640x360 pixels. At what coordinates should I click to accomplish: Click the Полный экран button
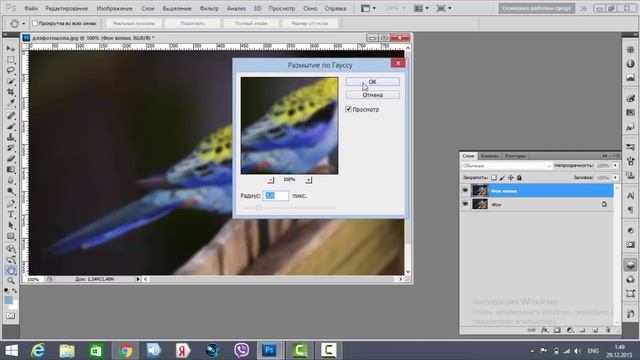(251, 23)
